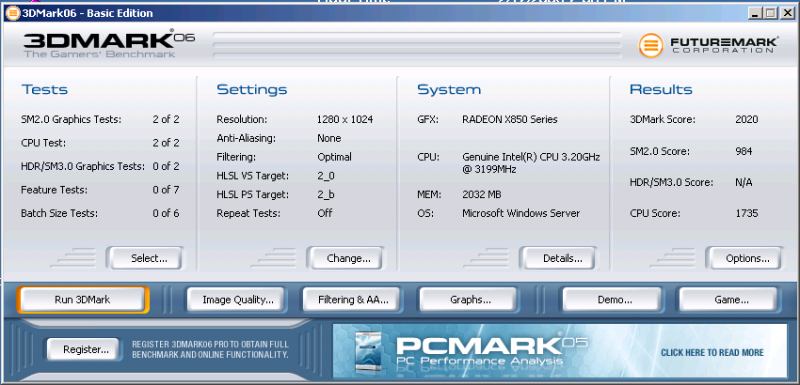Click the Resolution value 1280 x 1024
This screenshot has height=385, width=800.
pos(345,120)
